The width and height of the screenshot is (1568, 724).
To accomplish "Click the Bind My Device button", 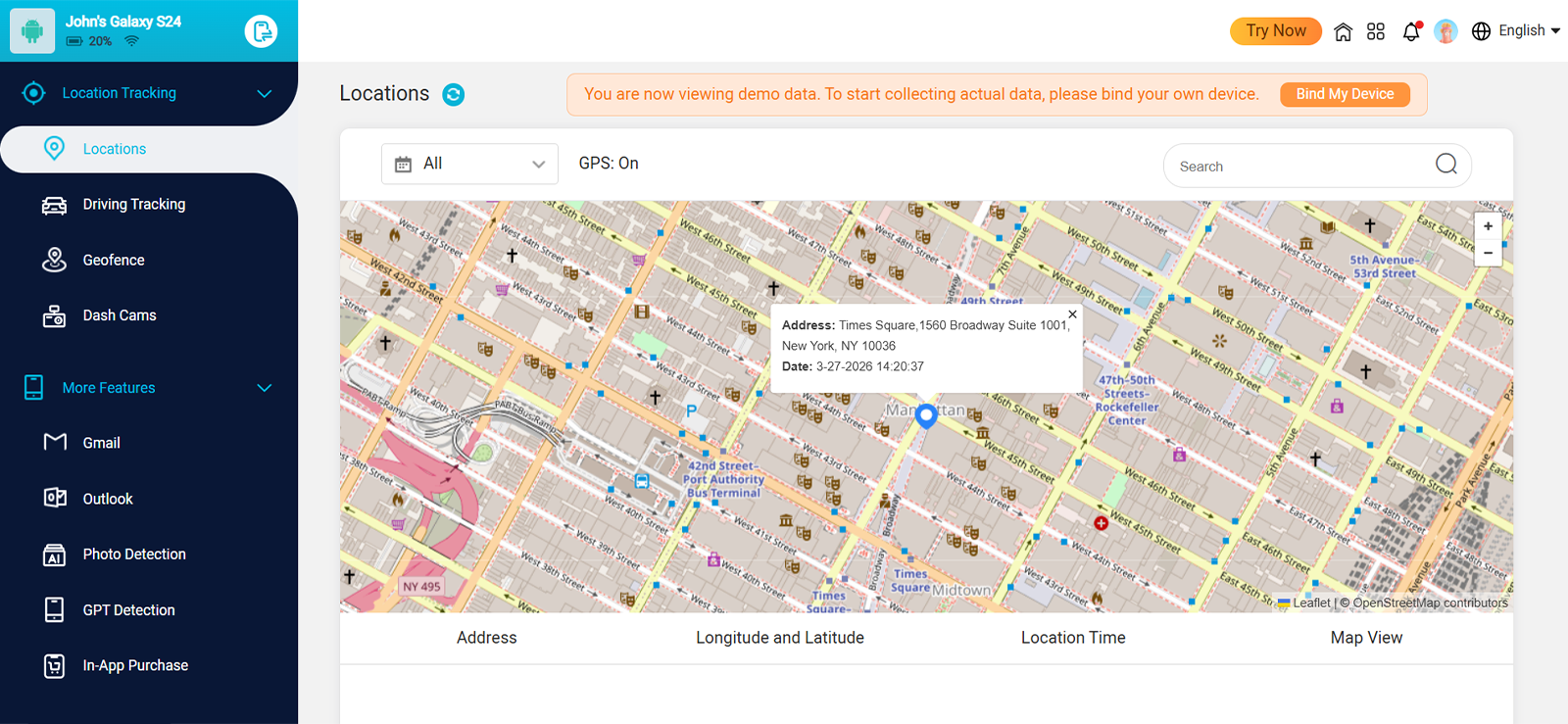I will (1345, 94).
